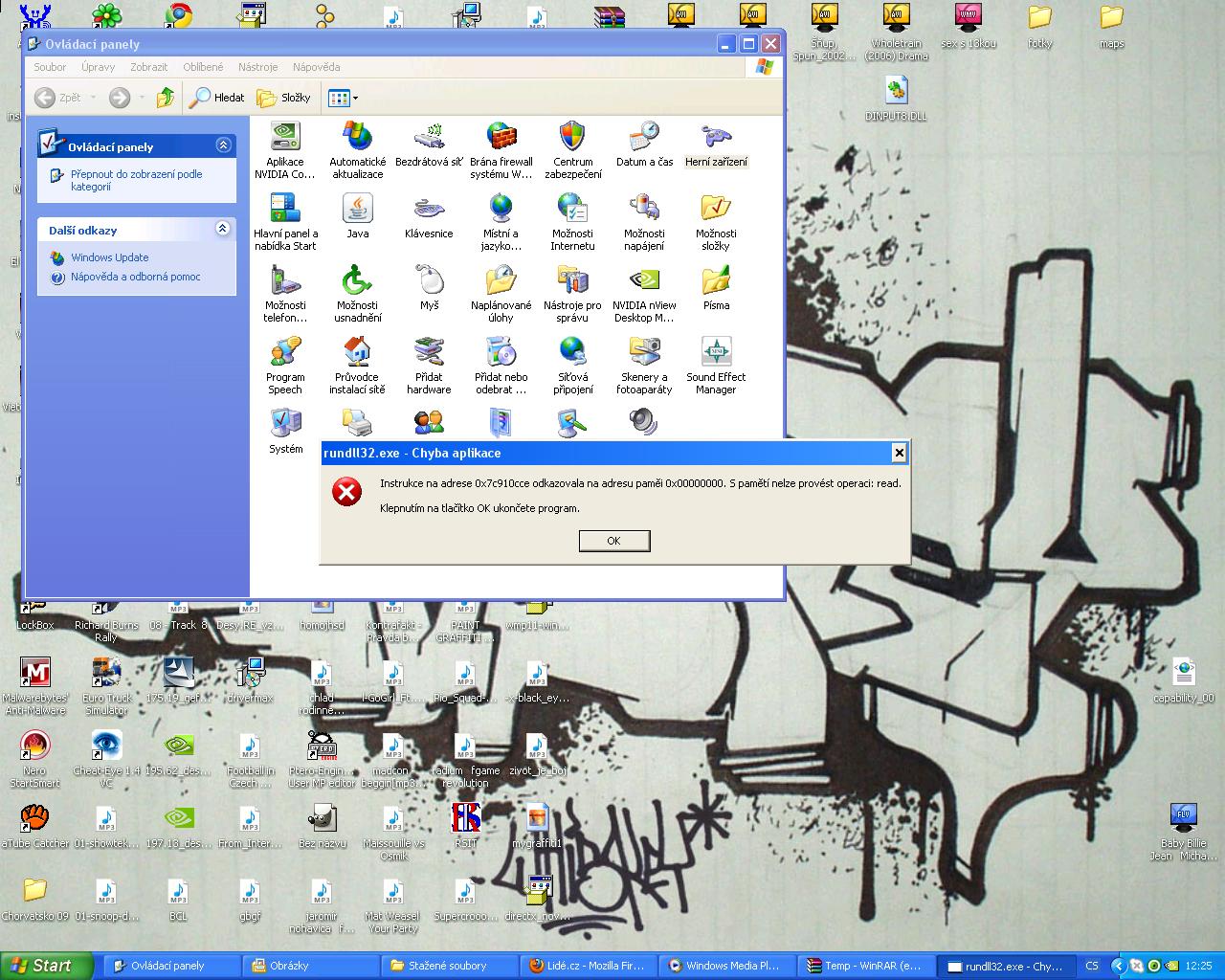
Task: Click OK in the rundll32.exe error dialog
Action: [613, 541]
